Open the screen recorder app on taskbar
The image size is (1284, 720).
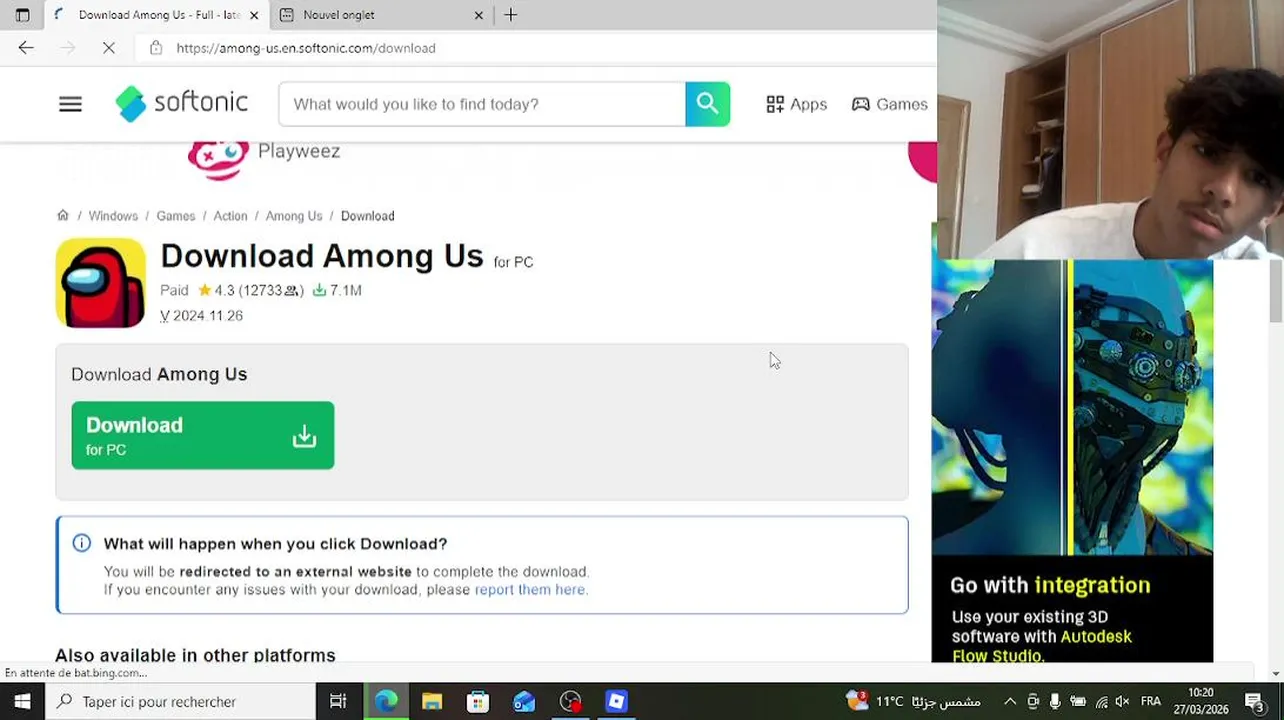point(570,702)
